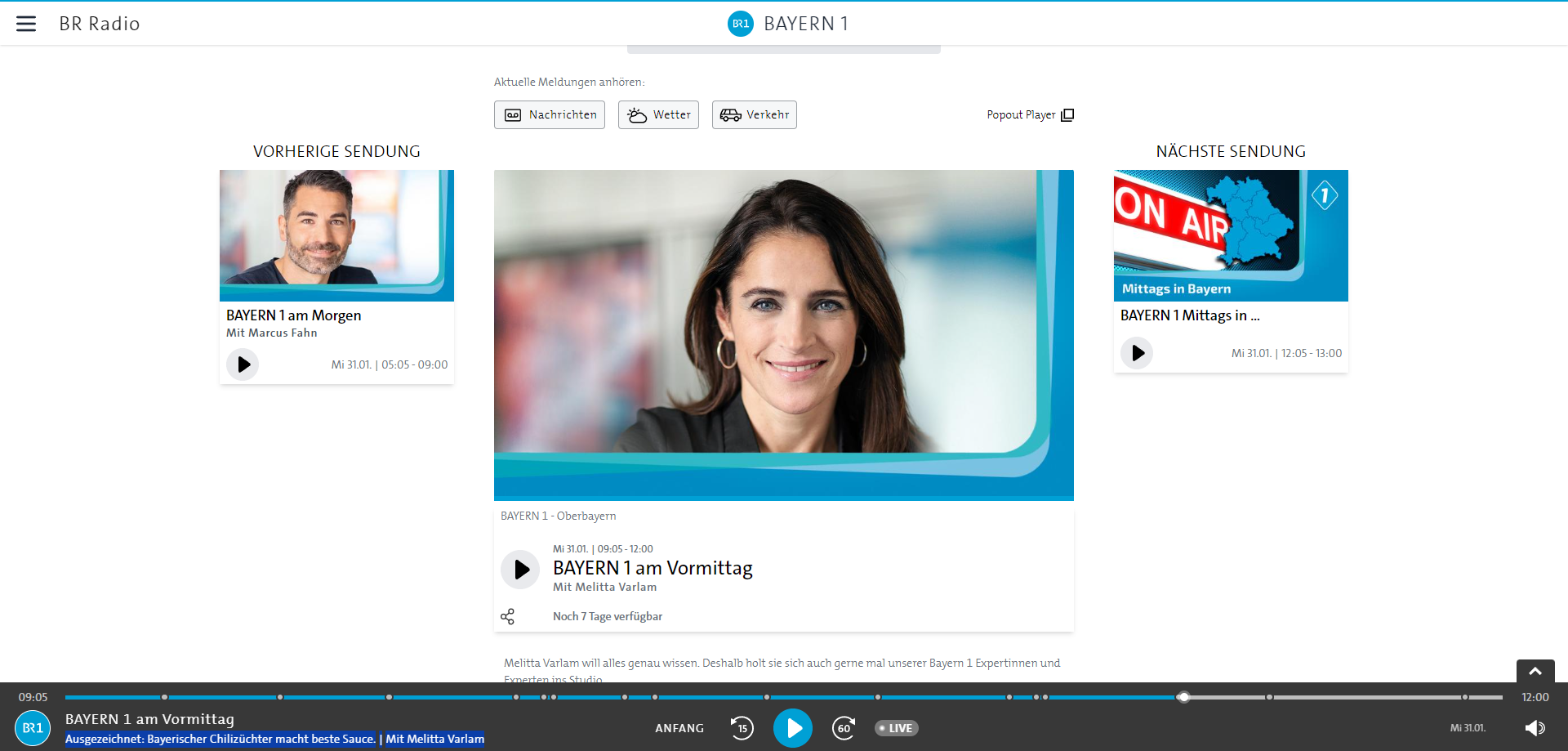The width and height of the screenshot is (1568, 751).
Task: Click the BR Radio title link
Action: pyautogui.click(x=100, y=24)
